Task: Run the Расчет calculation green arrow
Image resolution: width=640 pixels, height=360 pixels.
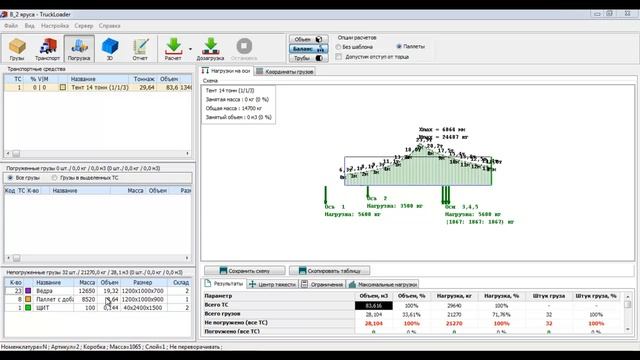Action: 173,49
